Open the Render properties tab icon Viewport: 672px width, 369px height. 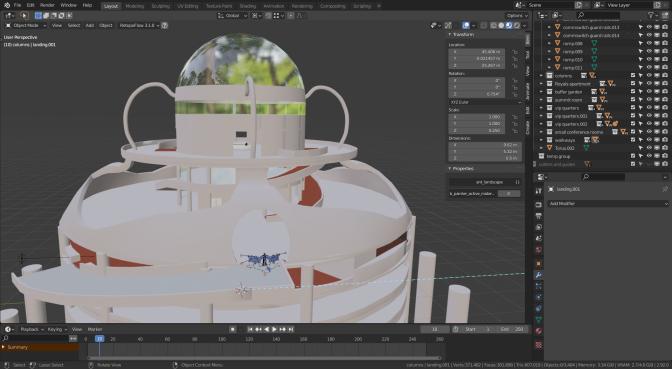coord(539,205)
